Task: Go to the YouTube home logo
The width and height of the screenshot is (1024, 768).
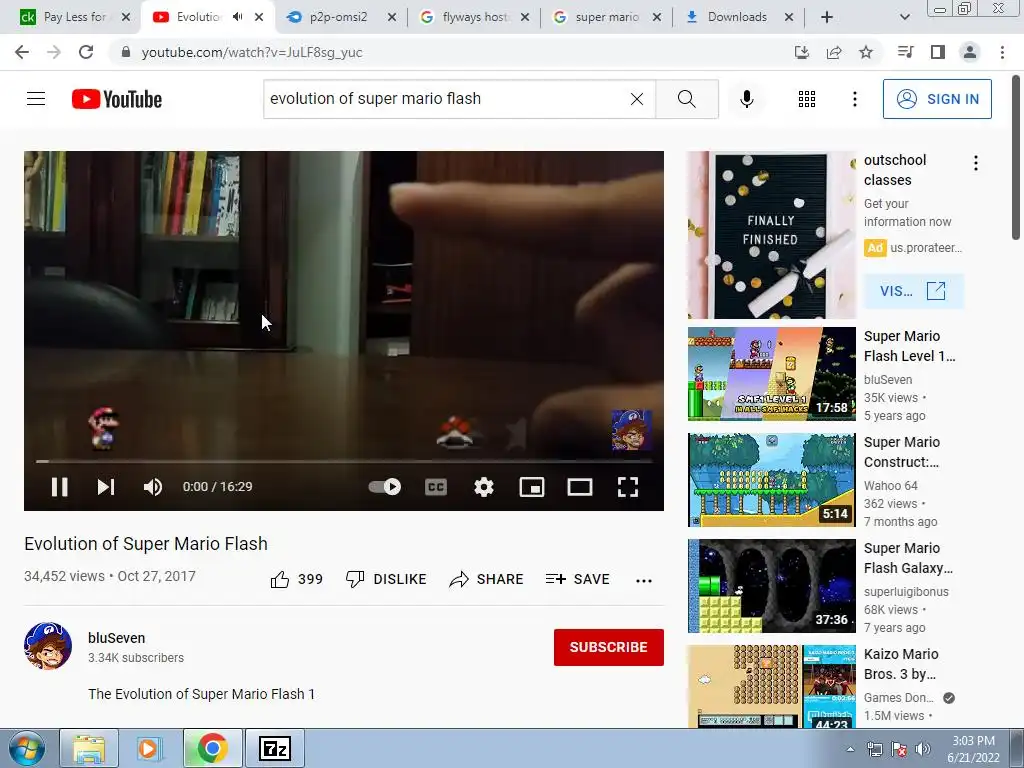Action: coord(116,99)
